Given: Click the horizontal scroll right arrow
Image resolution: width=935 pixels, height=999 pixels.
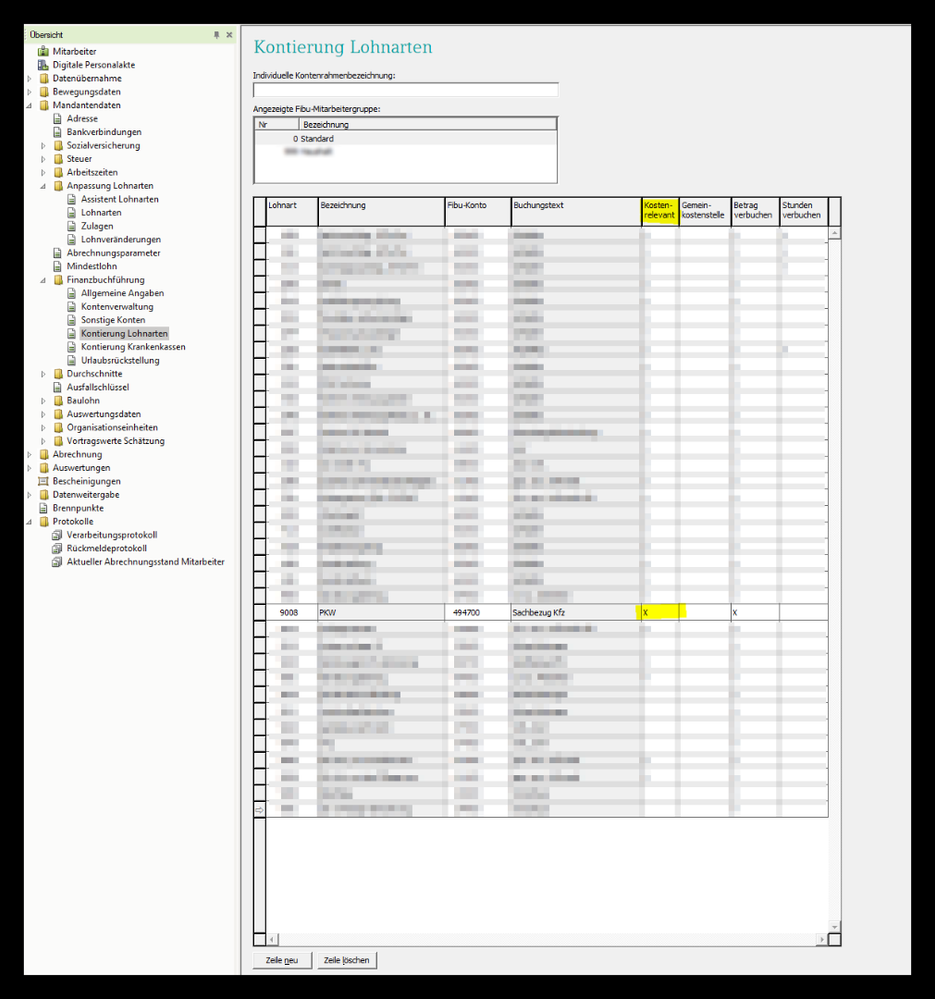Looking at the screenshot, I should tap(822, 939).
